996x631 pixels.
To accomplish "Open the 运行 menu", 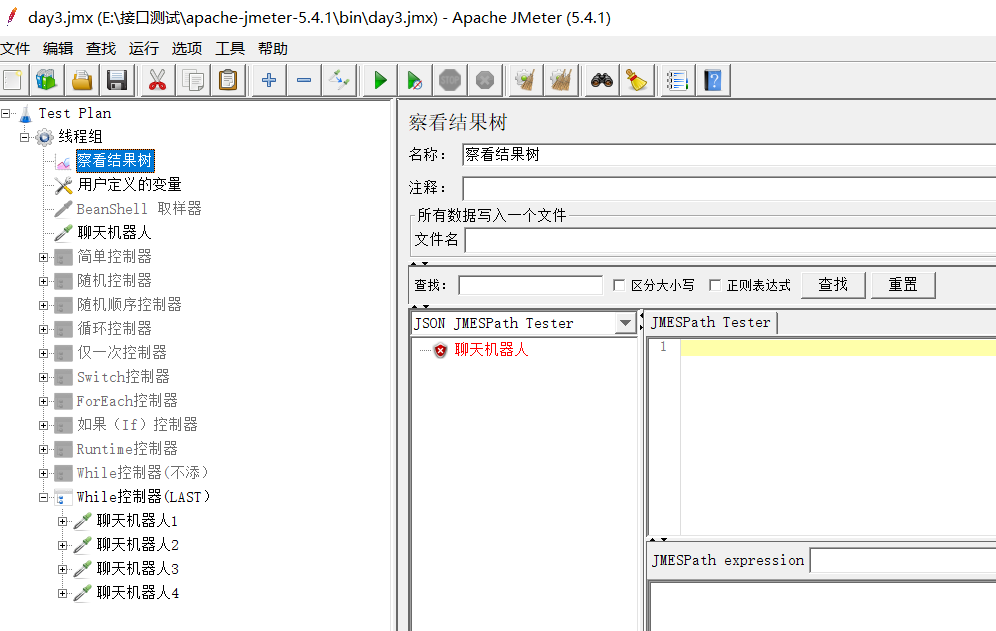I will click(144, 49).
